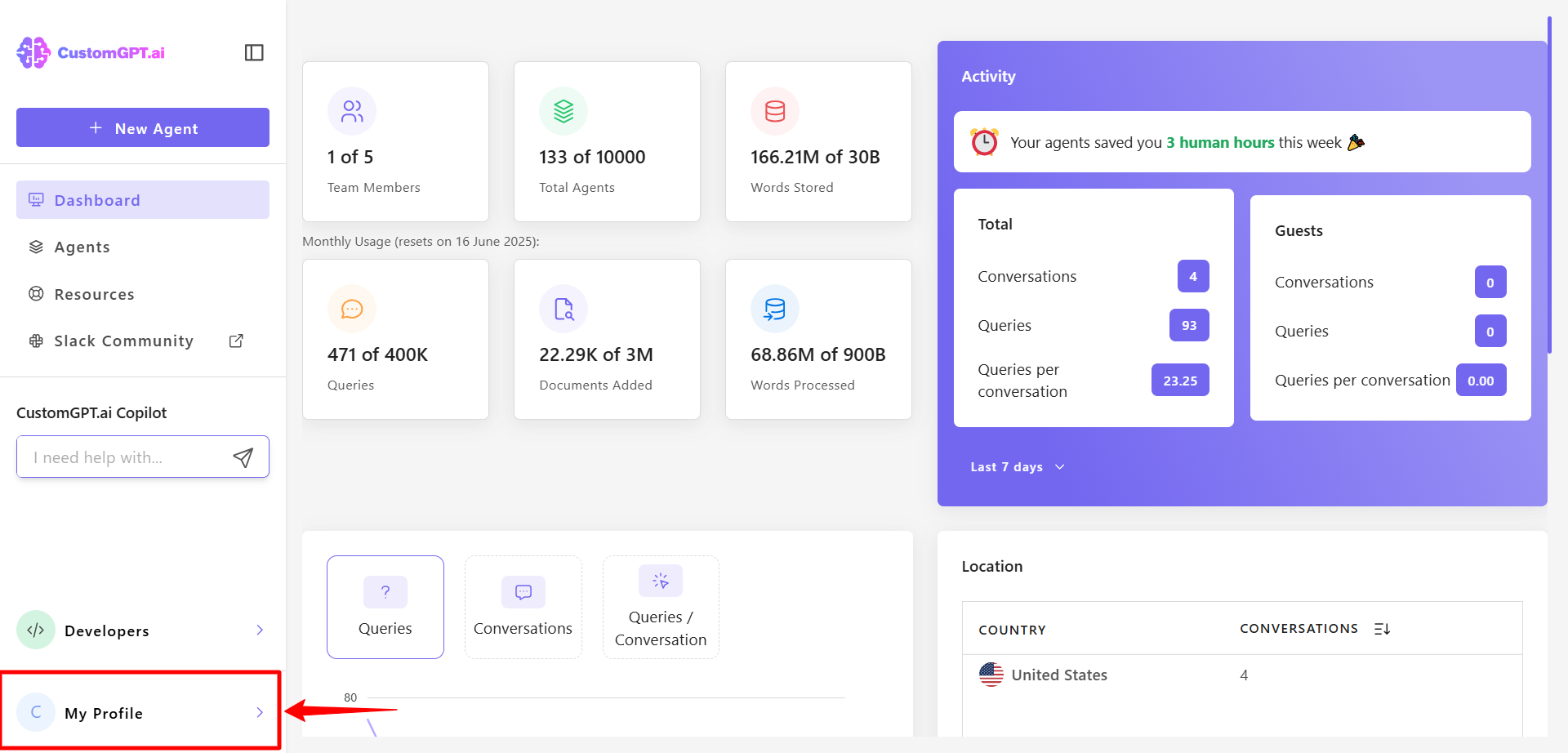The height and width of the screenshot is (753, 1568).
Task: Click Total Queries badge showing 93
Action: point(1189,325)
